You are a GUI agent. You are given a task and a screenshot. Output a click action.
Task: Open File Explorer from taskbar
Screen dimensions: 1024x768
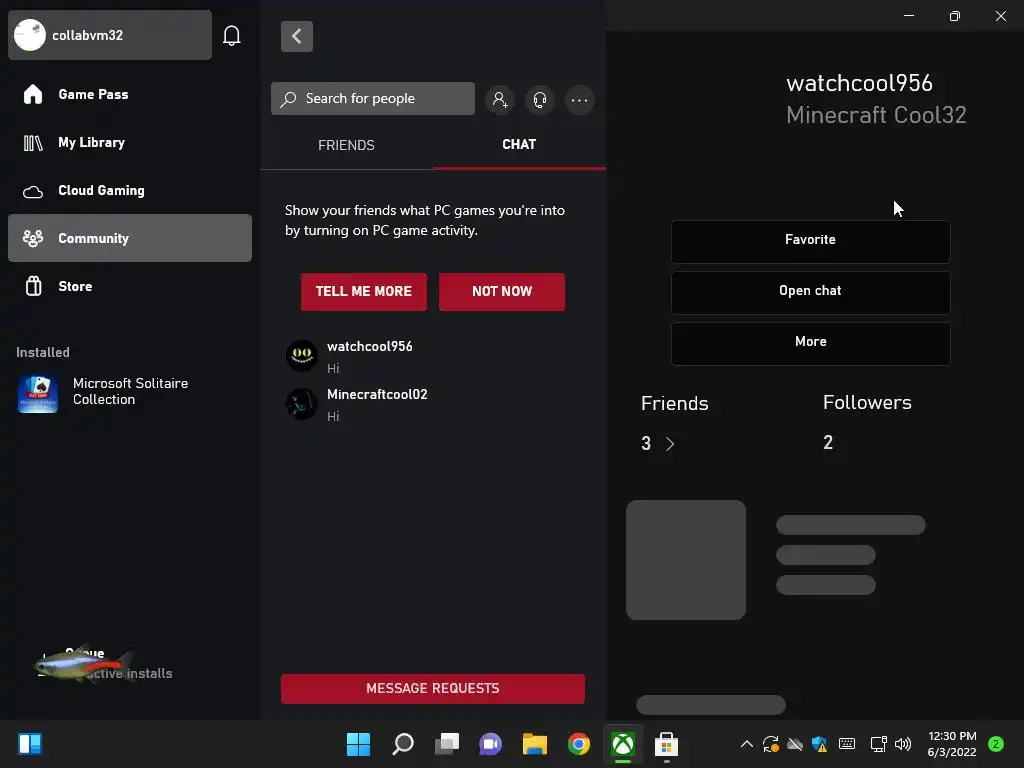pyautogui.click(x=534, y=744)
